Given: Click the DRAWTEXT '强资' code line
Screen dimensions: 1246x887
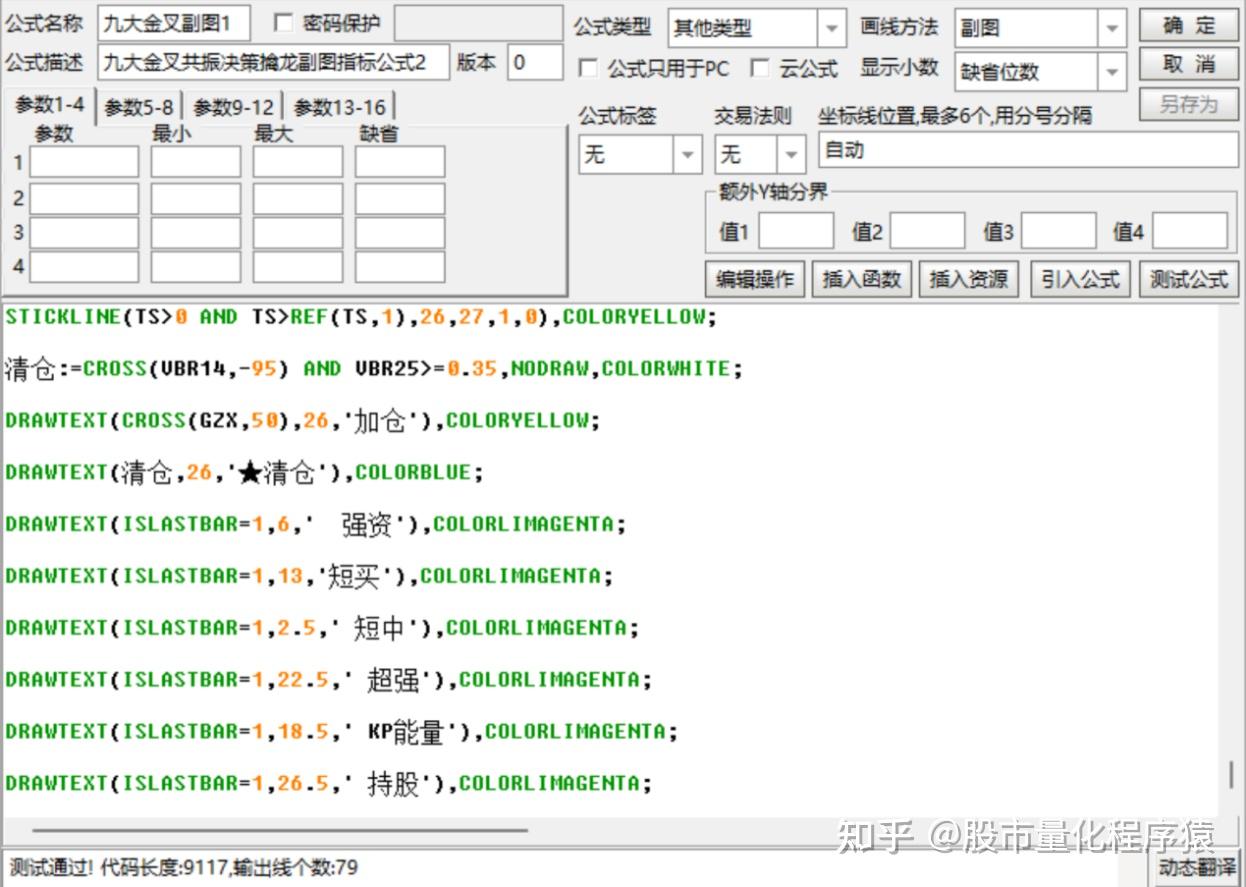Looking at the screenshot, I should click(x=316, y=524).
